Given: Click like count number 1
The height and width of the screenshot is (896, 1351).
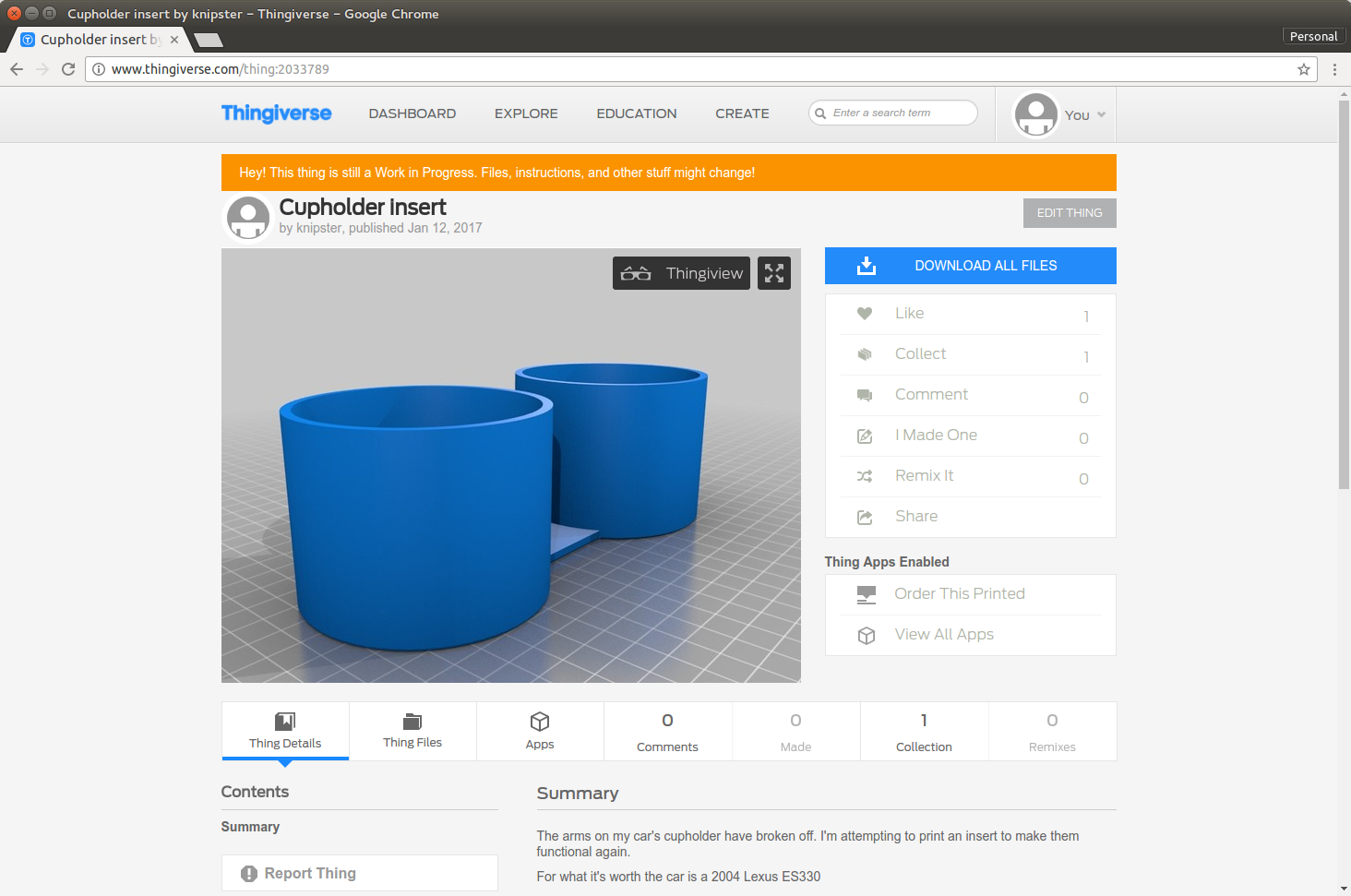Looking at the screenshot, I should [1086, 317].
